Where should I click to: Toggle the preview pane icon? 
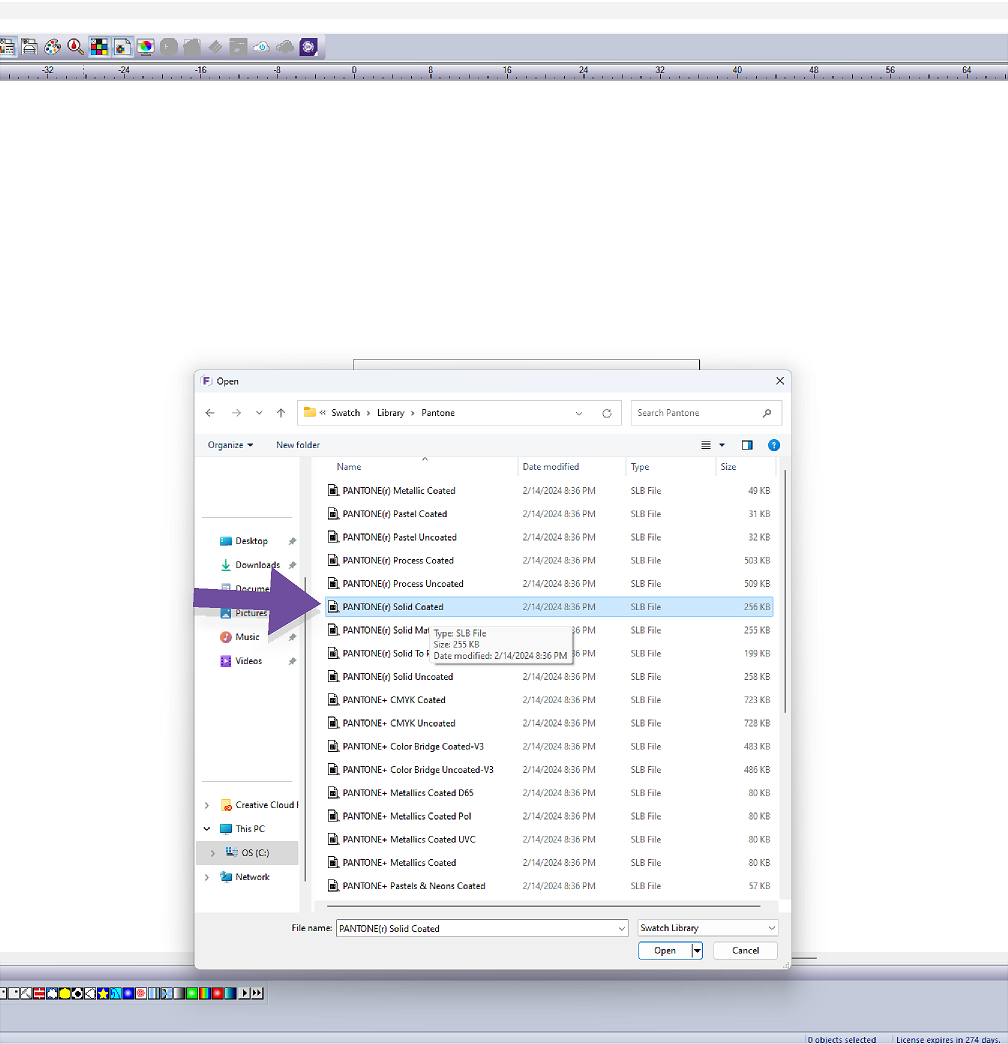tap(747, 445)
